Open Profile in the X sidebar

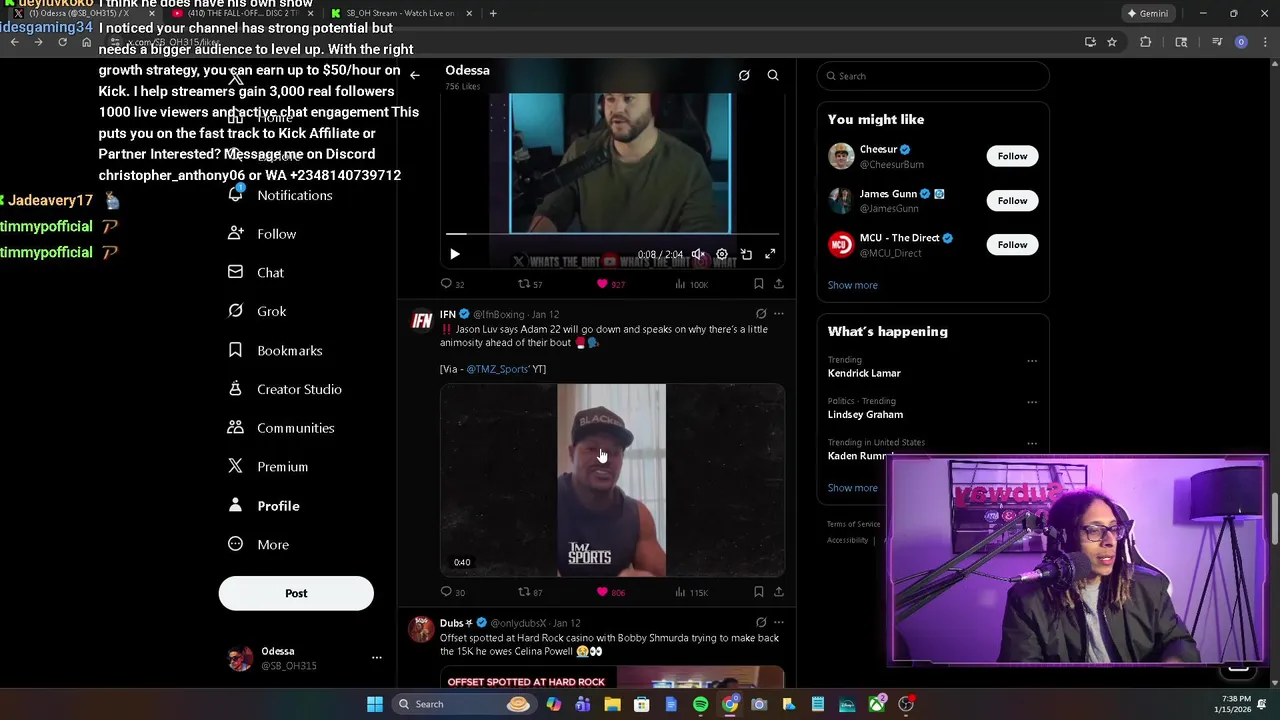(264, 506)
